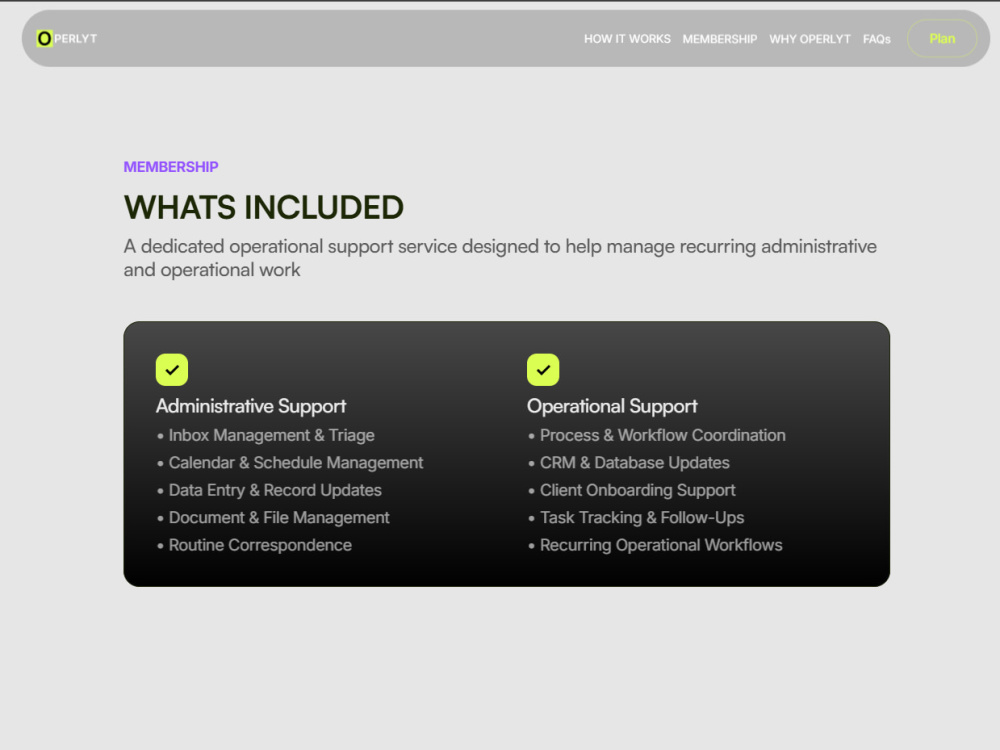Click the Routine Correspondence item

pos(254,545)
